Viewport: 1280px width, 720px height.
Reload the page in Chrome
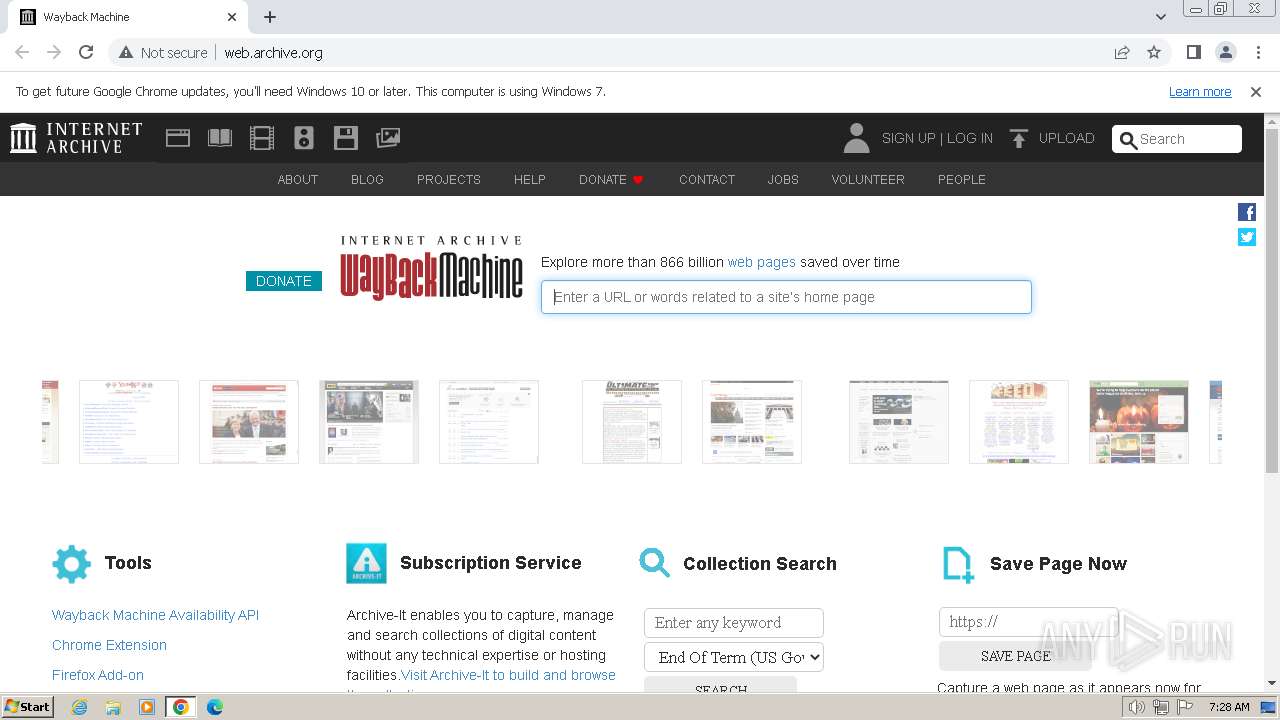click(86, 52)
